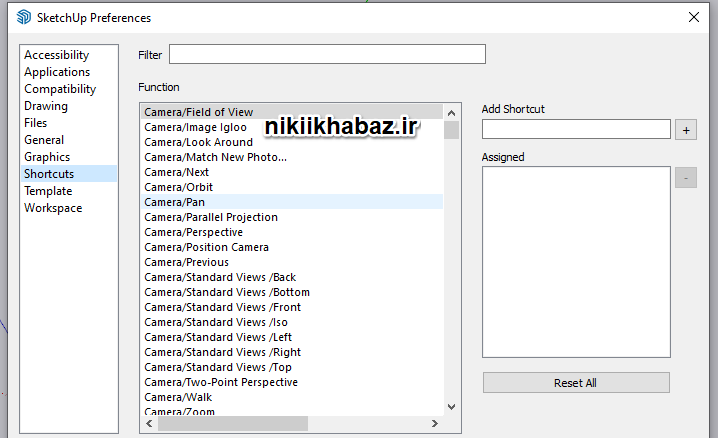Click the function list scroll down arrow

(x=451, y=407)
